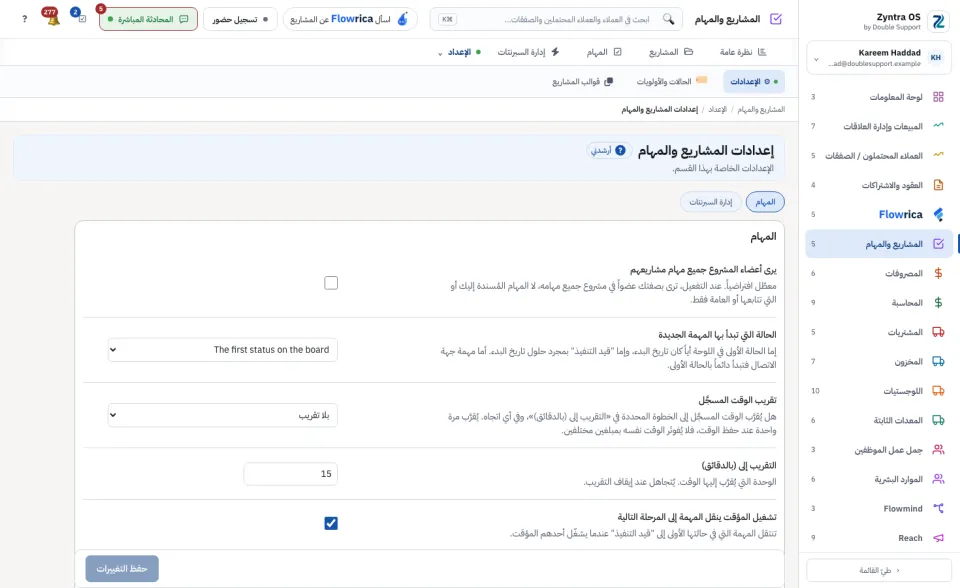Uncheck تشغيل المؤقت ينقل المهمة checkbox
The image size is (960, 588).
coord(331,523)
